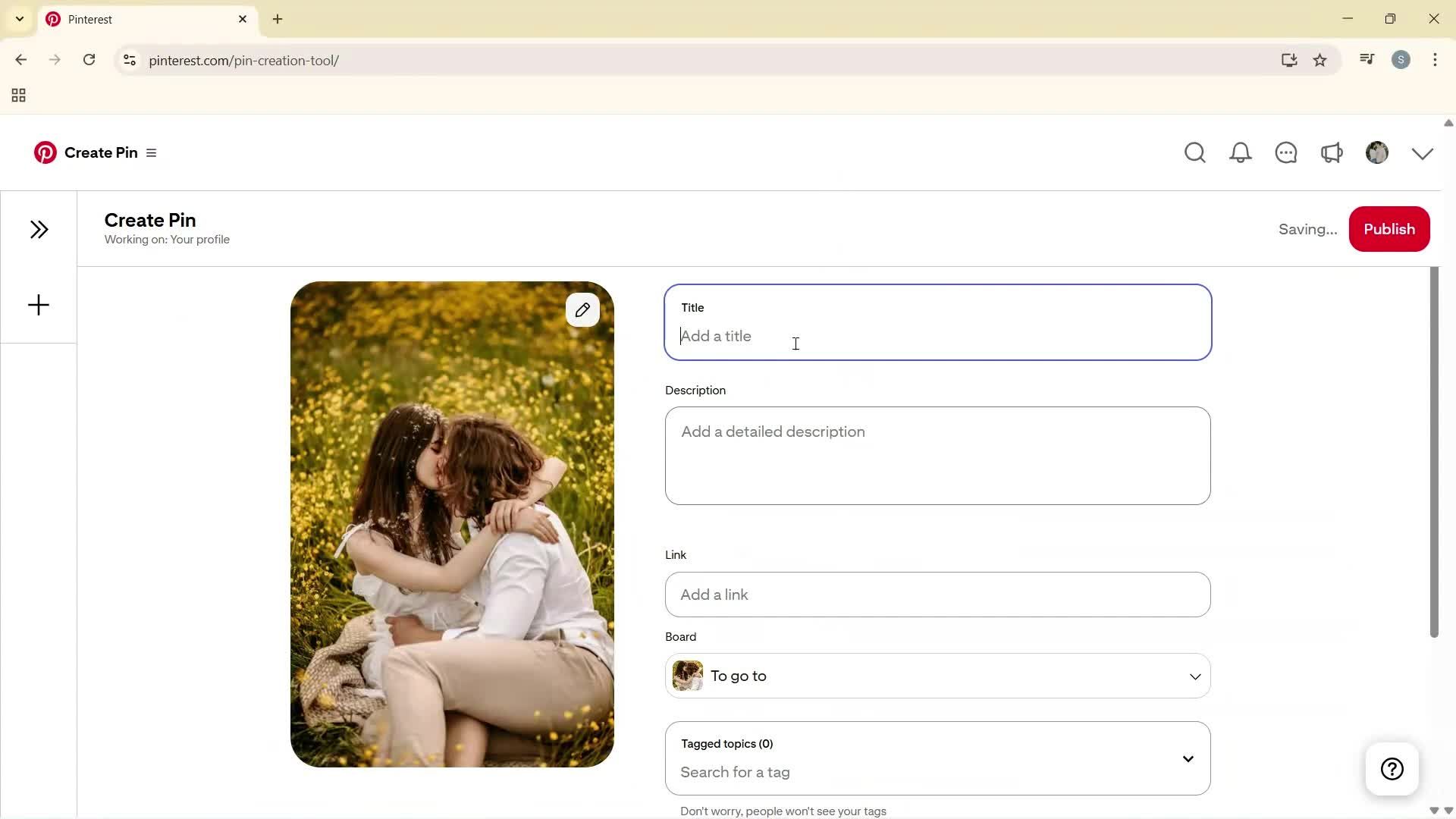The width and height of the screenshot is (1456, 819).
Task: Open Chrome's three-dot menu
Action: coord(1435,60)
